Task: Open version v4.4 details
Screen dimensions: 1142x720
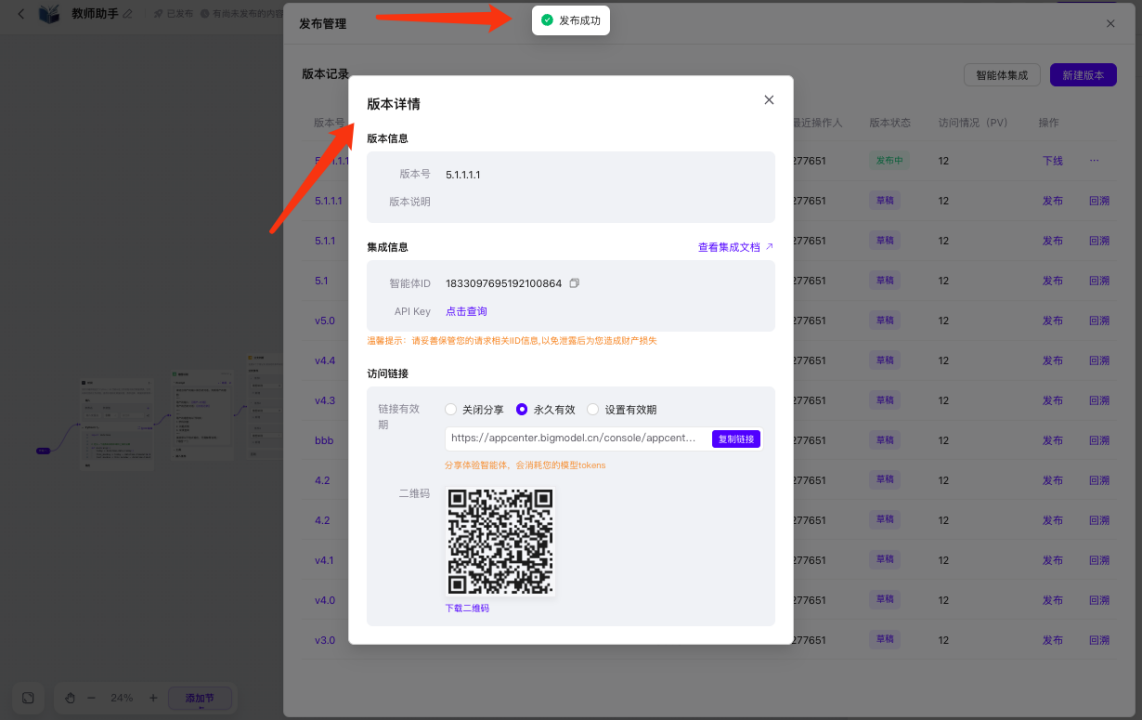Action: [x=325, y=361]
